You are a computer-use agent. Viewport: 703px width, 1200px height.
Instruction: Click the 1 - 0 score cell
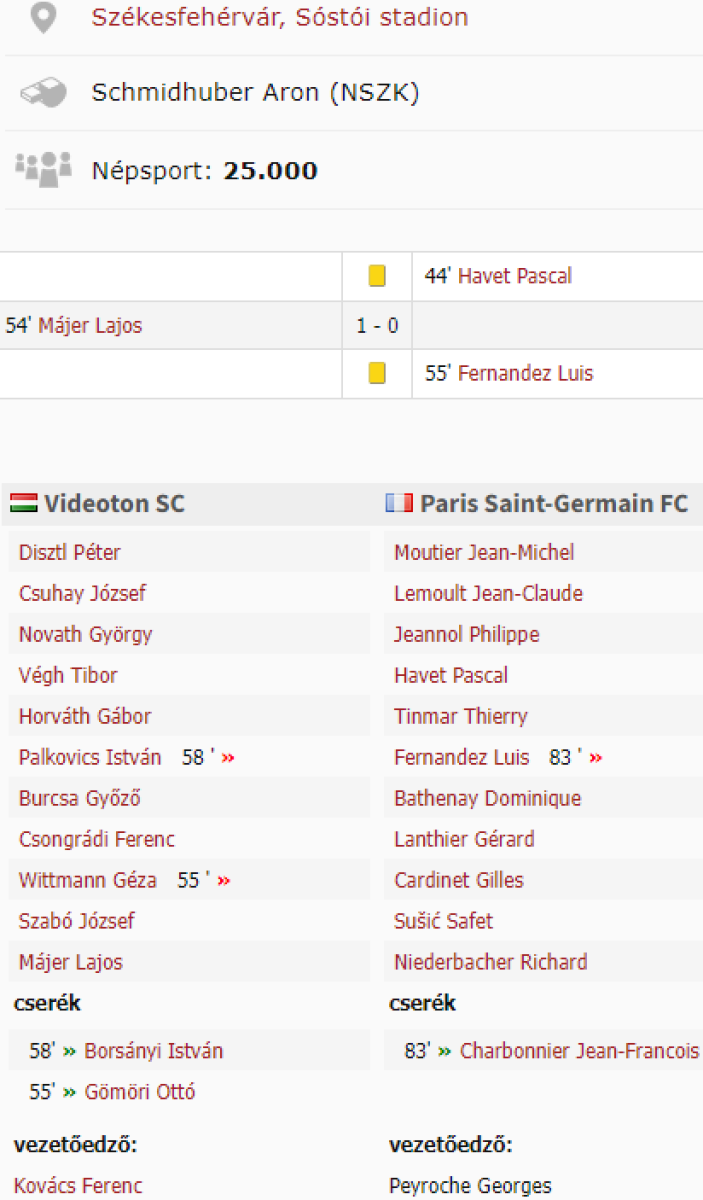[377, 326]
